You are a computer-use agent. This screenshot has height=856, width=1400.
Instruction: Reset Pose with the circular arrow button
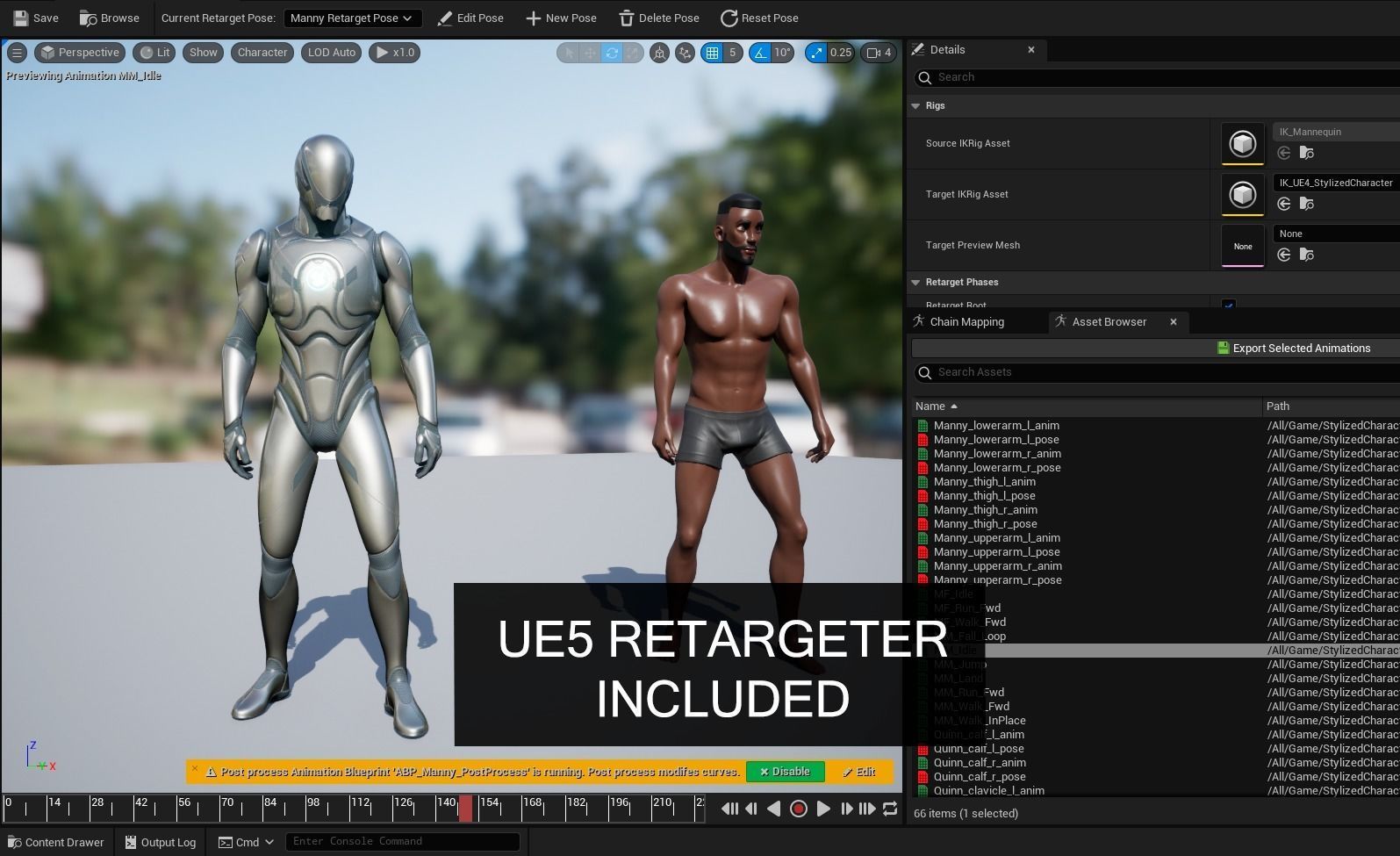point(759,18)
